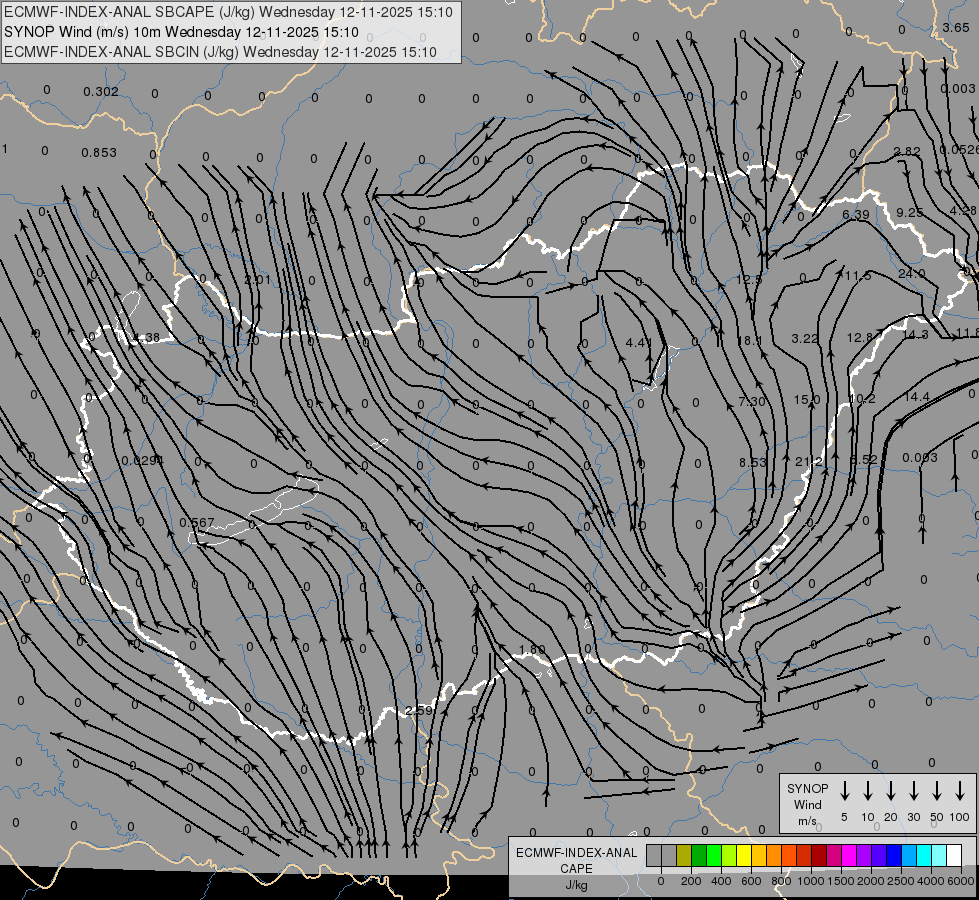The height and width of the screenshot is (900, 979).
Task: Click map value 2.59
Action: pos(418,711)
